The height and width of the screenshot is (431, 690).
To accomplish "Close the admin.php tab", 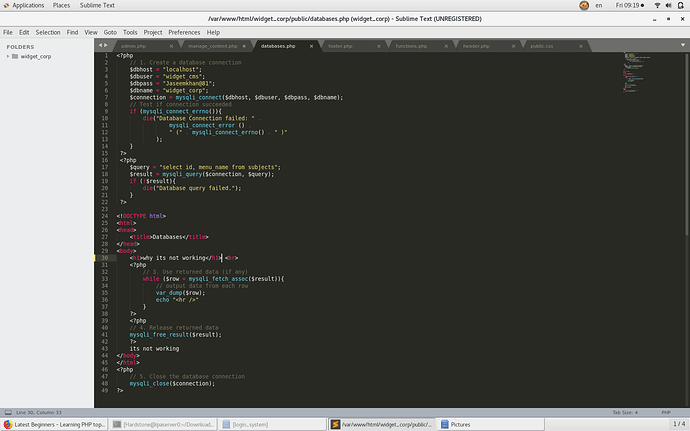I will pos(171,46).
